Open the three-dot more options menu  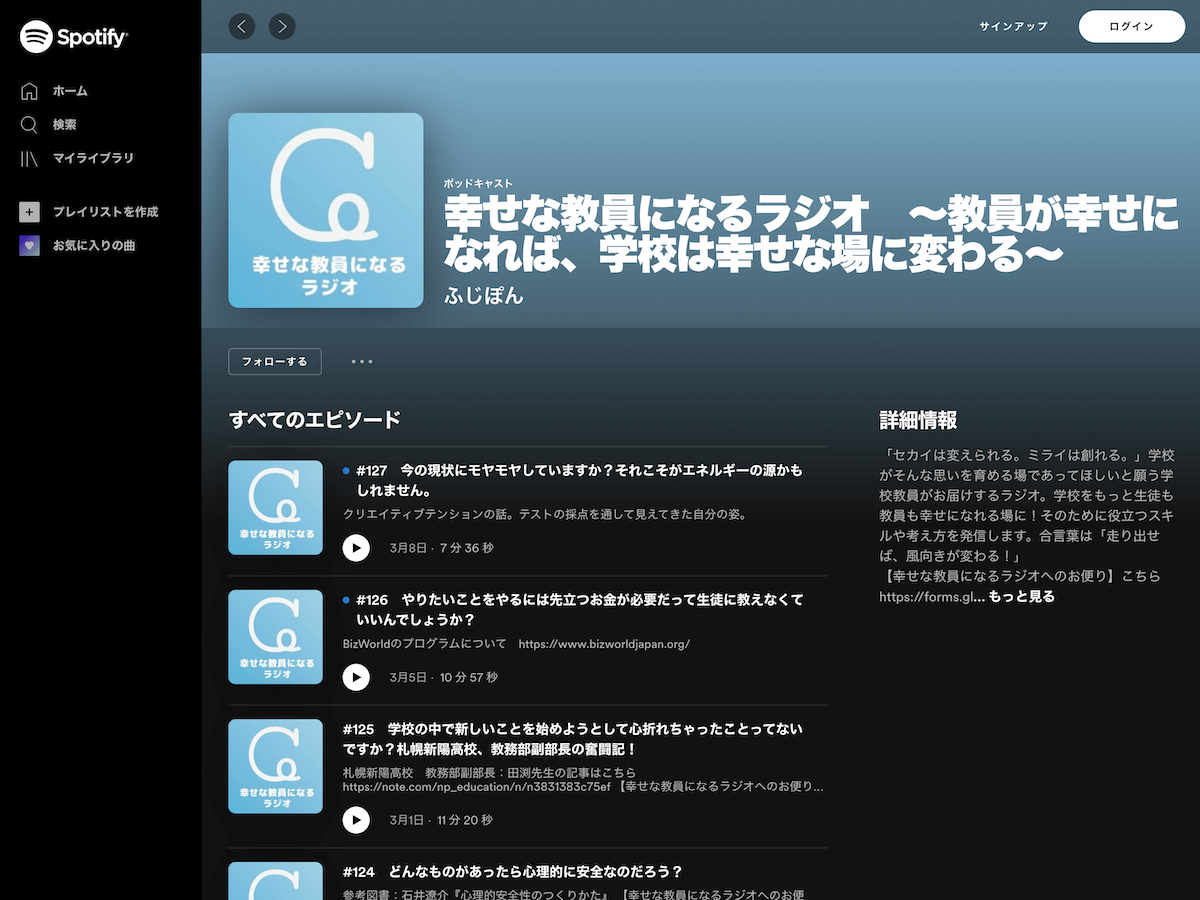362,361
